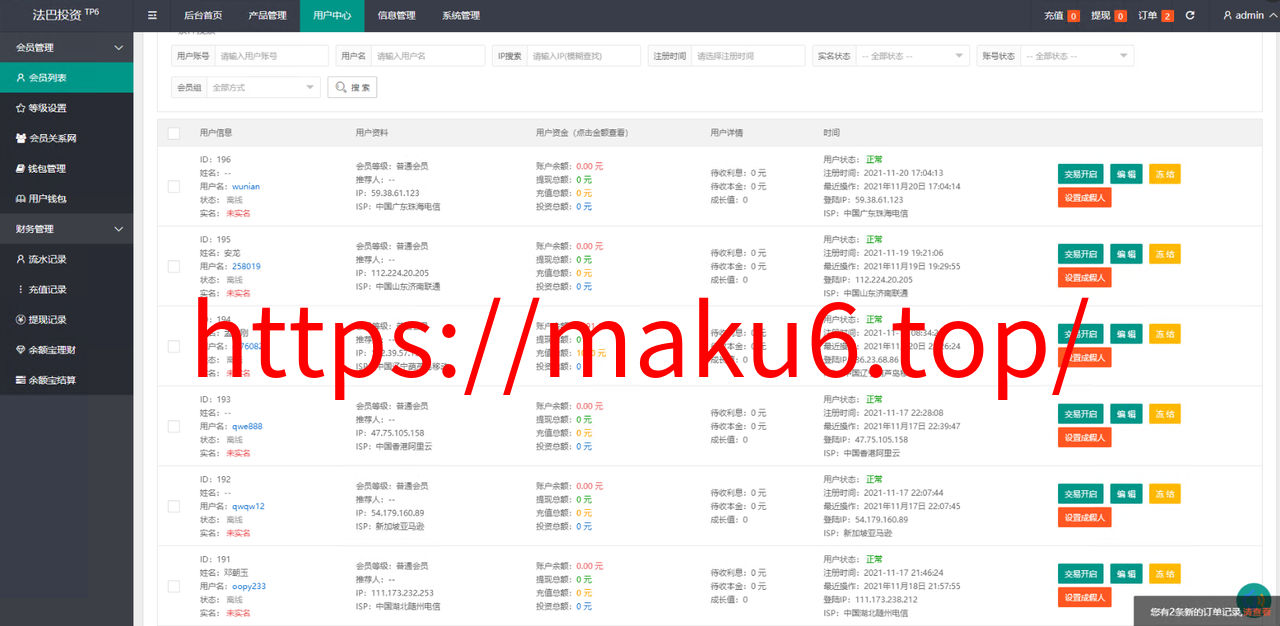Viewport: 1280px width, 626px height.
Task: Click the 用户账号 input field
Action: tap(271, 56)
